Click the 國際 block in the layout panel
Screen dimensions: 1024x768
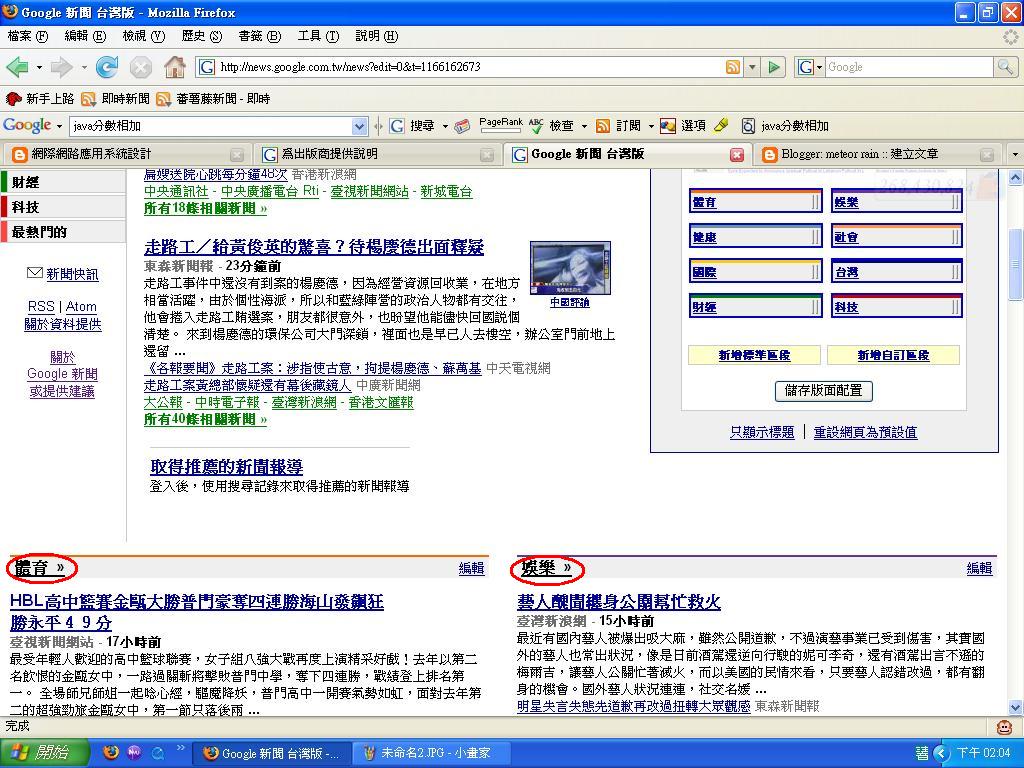tap(755, 271)
